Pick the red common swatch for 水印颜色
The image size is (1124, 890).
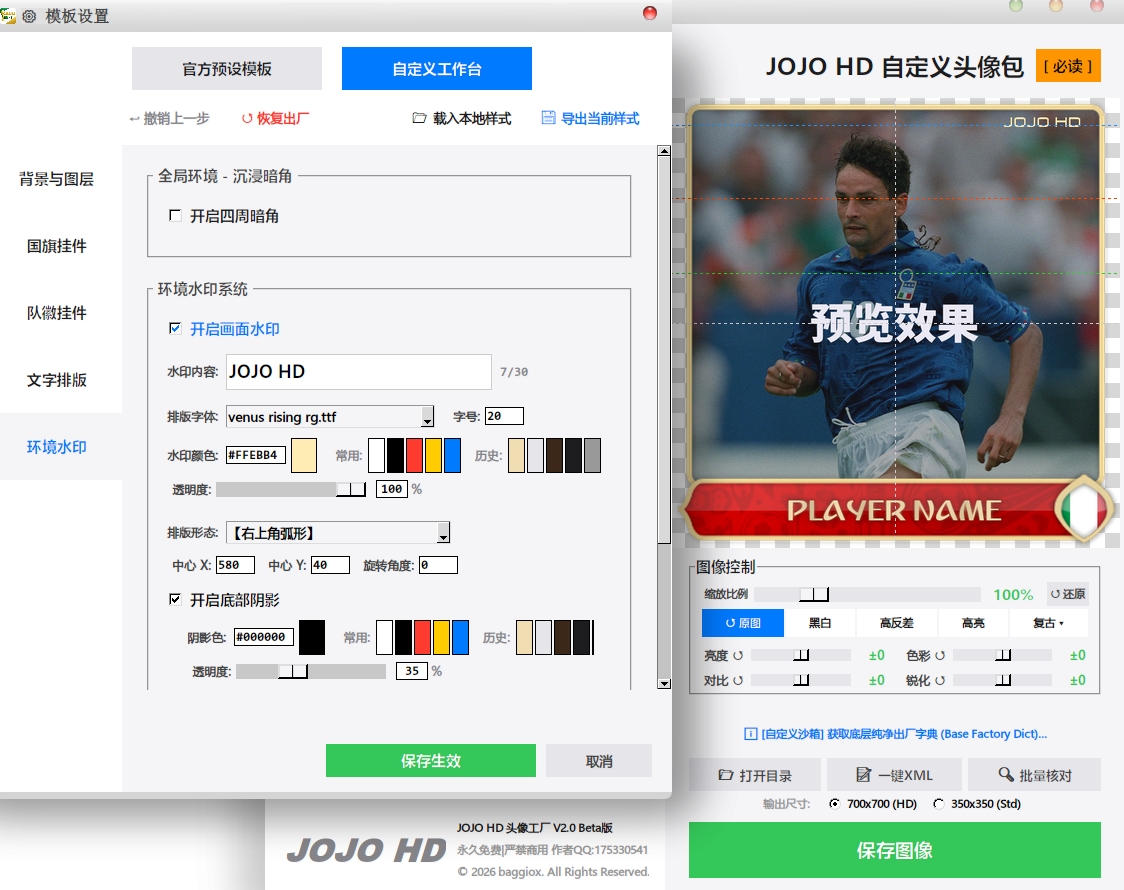pyautogui.click(x=414, y=456)
